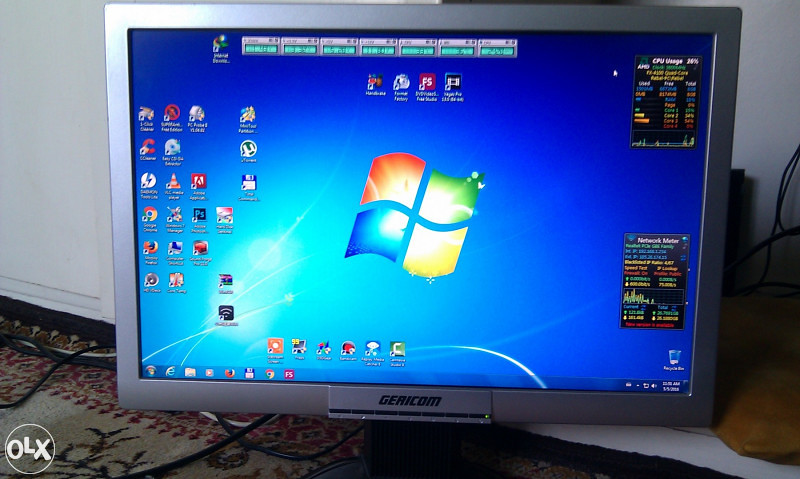Image resolution: width=800 pixels, height=479 pixels.
Task: Launch SUPERAntiSpyware Free Edition icon
Action: coord(172,118)
